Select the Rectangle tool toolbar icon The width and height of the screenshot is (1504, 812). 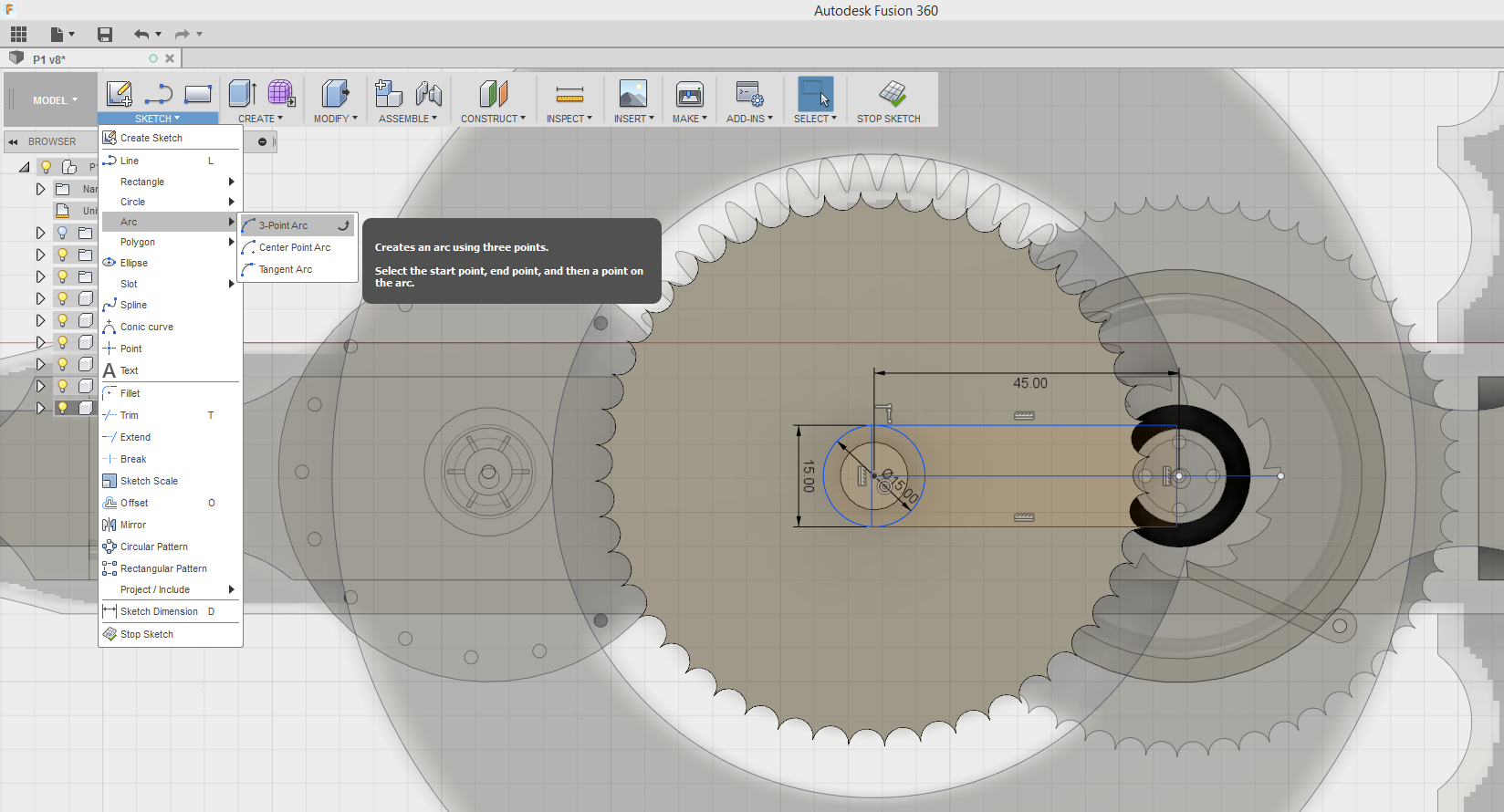coord(198,94)
